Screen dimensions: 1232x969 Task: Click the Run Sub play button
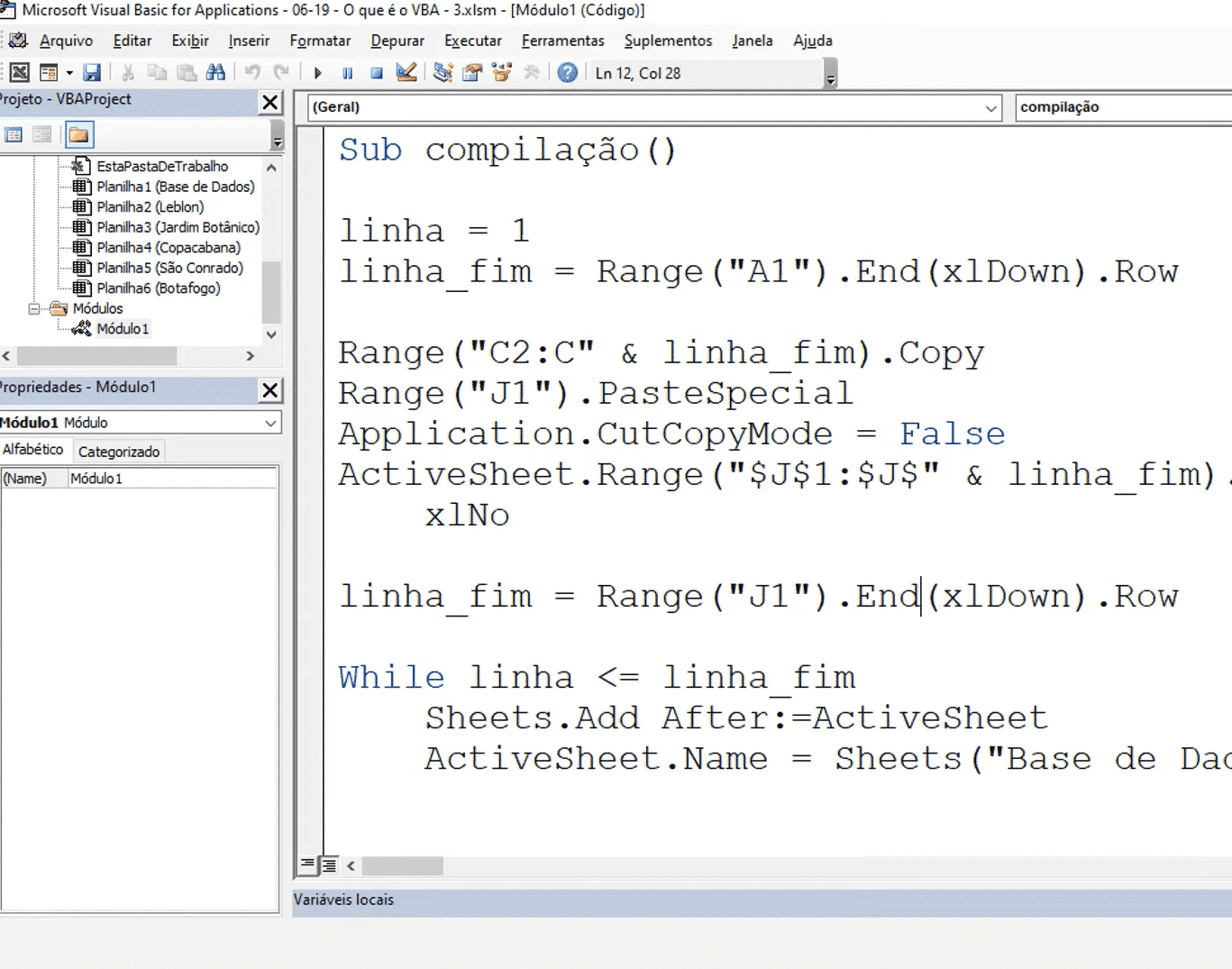[x=318, y=73]
